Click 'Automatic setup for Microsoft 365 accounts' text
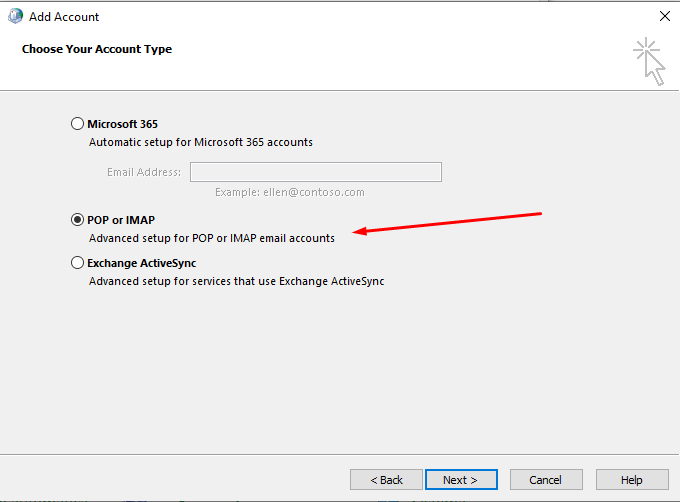The image size is (680, 502). [x=201, y=142]
